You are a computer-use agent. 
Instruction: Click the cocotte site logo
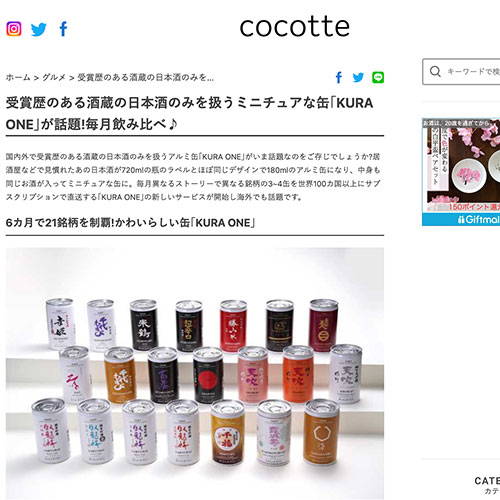pyautogui.click(x=295, y=27)
